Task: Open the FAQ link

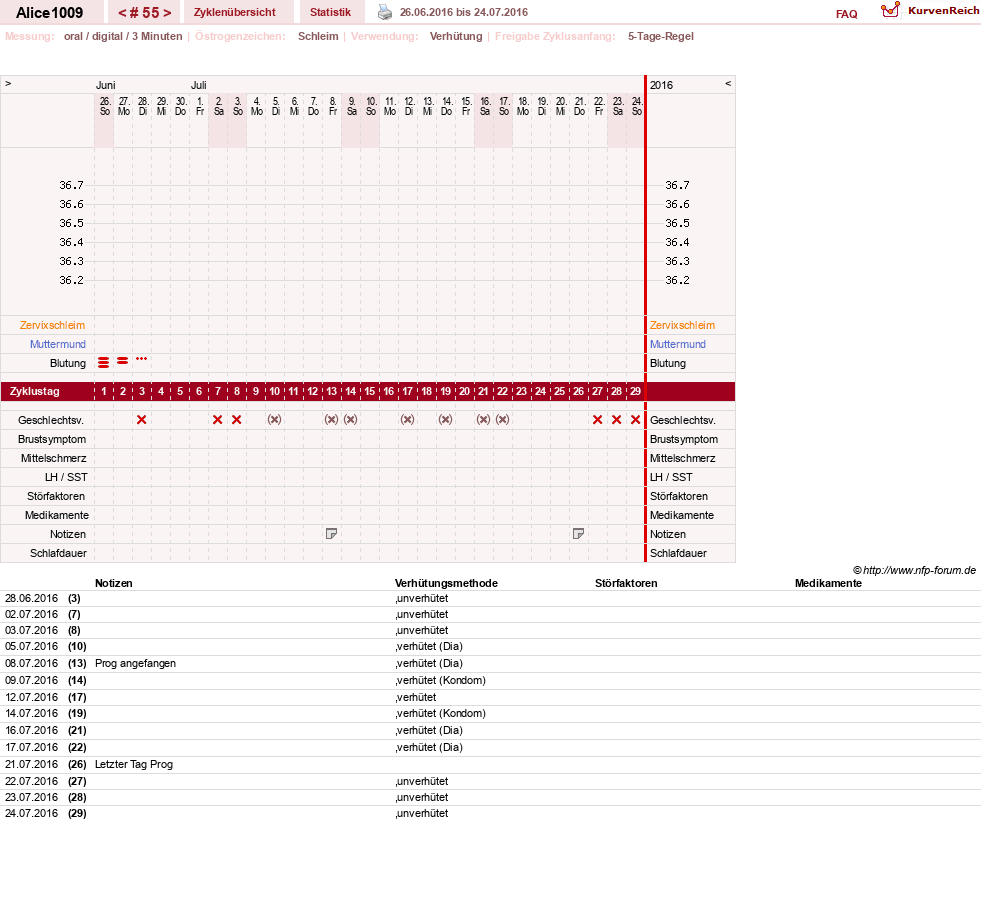Action: 846,14
